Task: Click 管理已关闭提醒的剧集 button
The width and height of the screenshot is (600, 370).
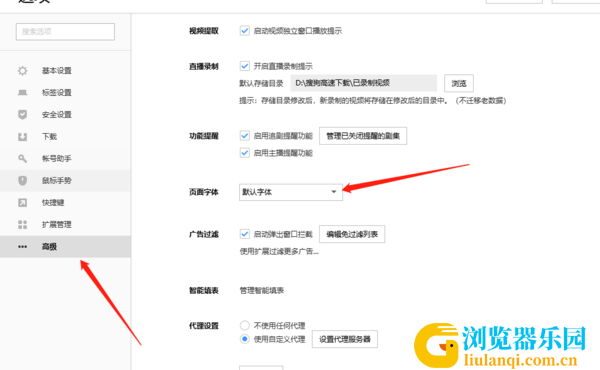Action: (x=363, y=136)
